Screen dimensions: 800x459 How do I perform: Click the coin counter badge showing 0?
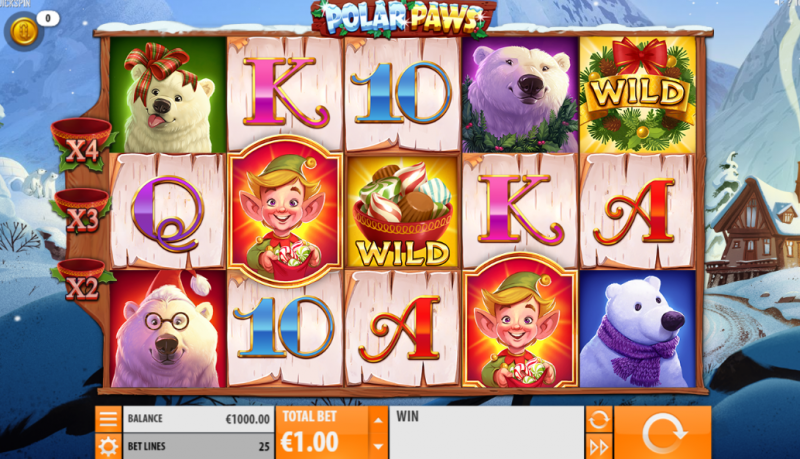tap(48, 18)
